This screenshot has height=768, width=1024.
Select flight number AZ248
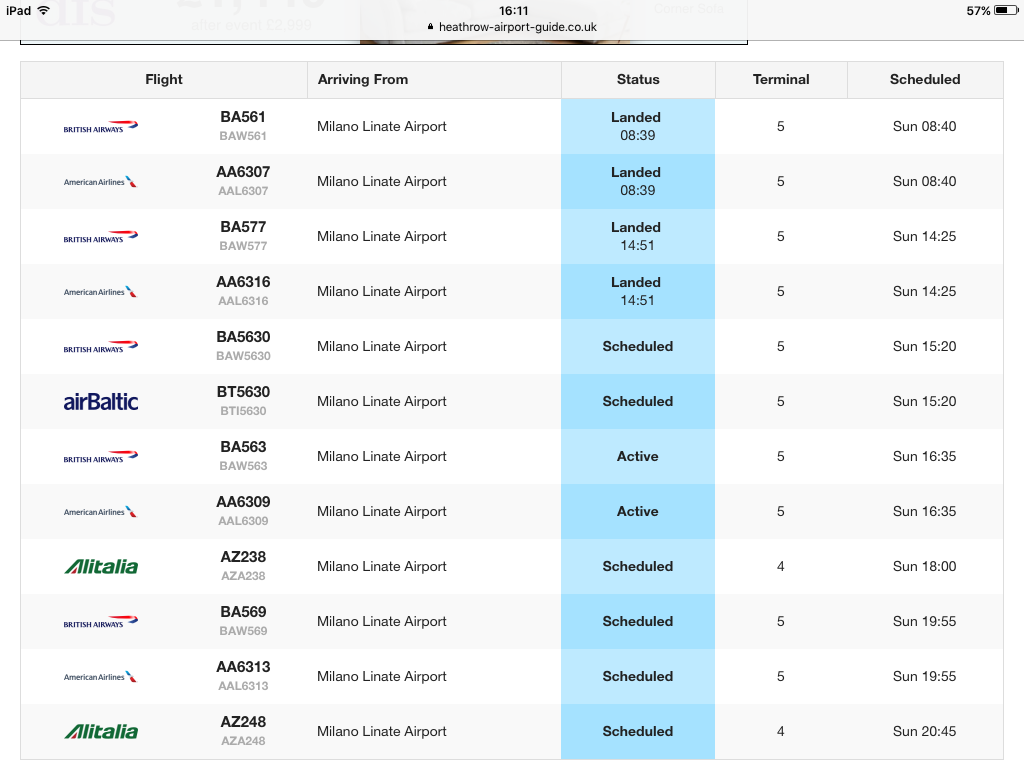pyautogui.click(x=243, y=722)
